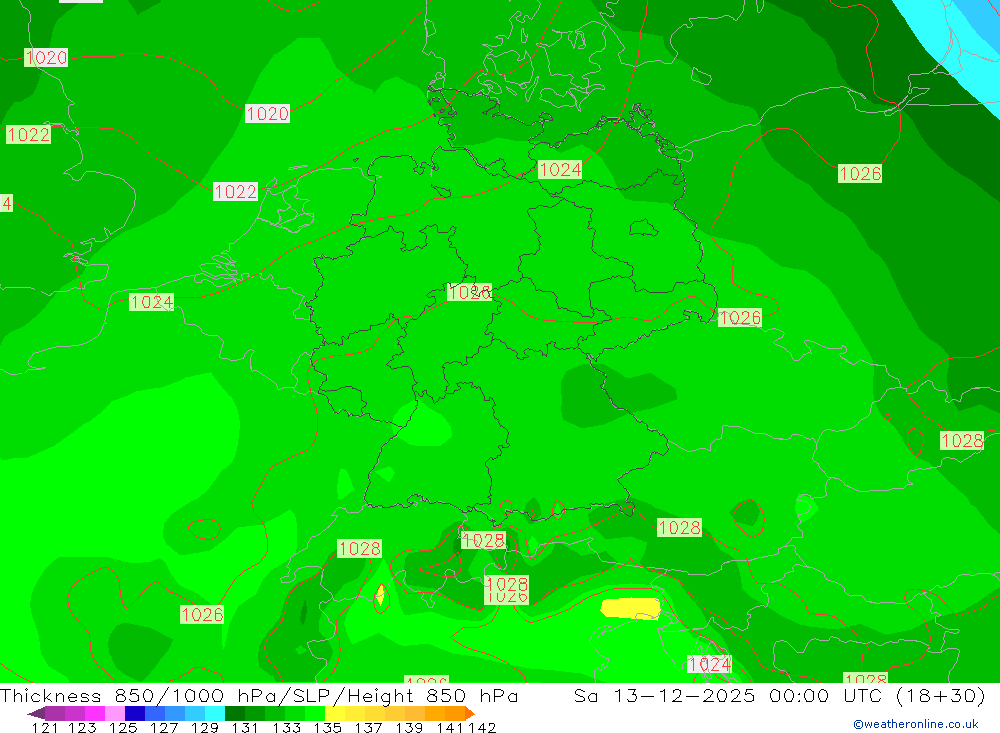The image size is (1000, 733).
Task: Click the bright yellow legend swatch at 135
Action: [335, 713]
